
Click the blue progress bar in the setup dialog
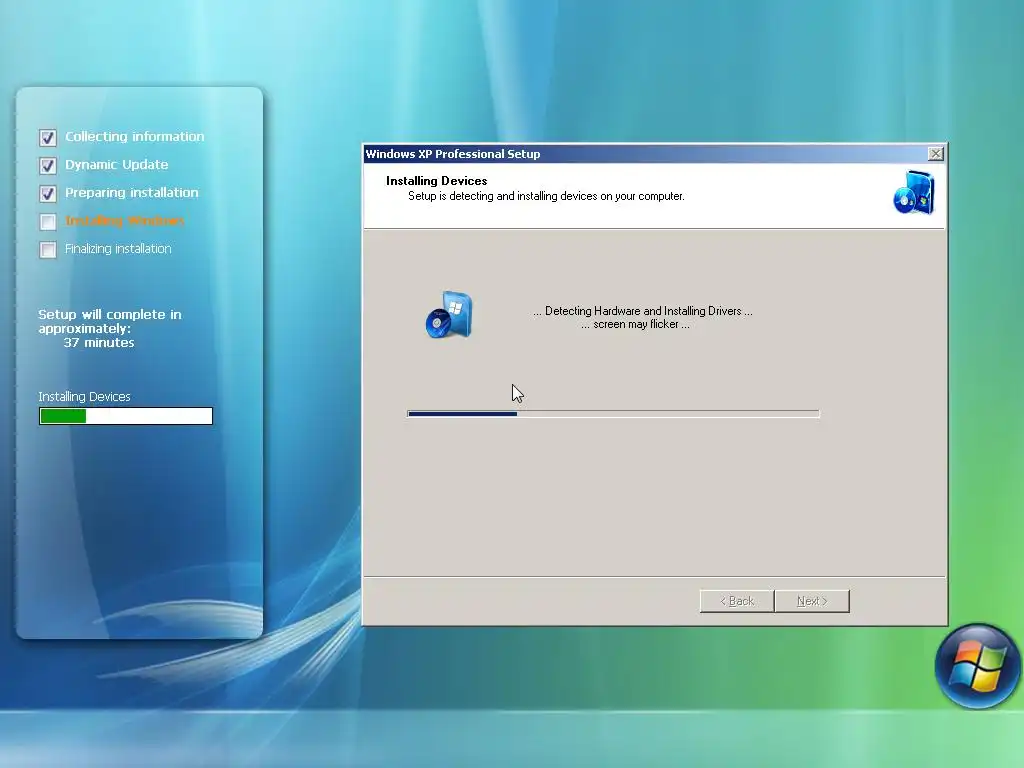click(x=613, y=413)
